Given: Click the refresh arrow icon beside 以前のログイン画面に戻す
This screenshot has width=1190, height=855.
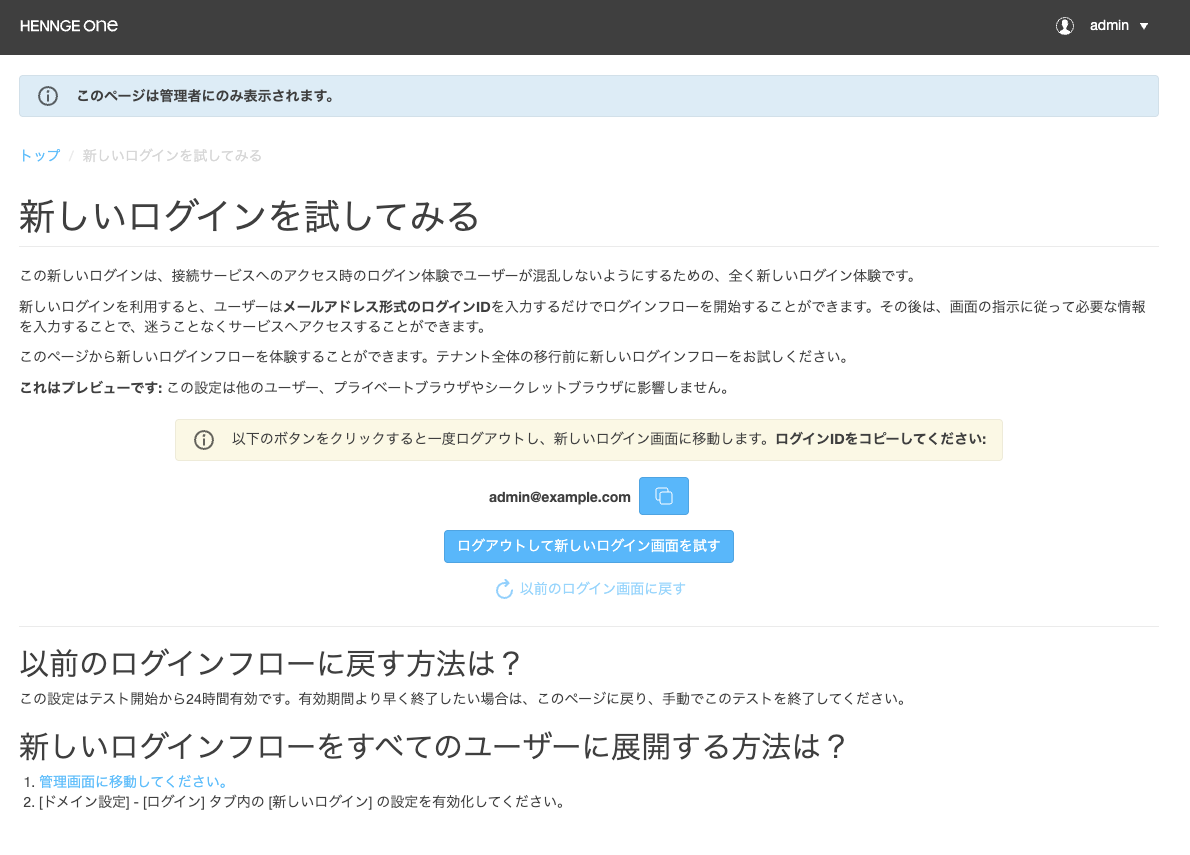Looking at the screenshot, I should pyautogui.click(x=504, y=589).
